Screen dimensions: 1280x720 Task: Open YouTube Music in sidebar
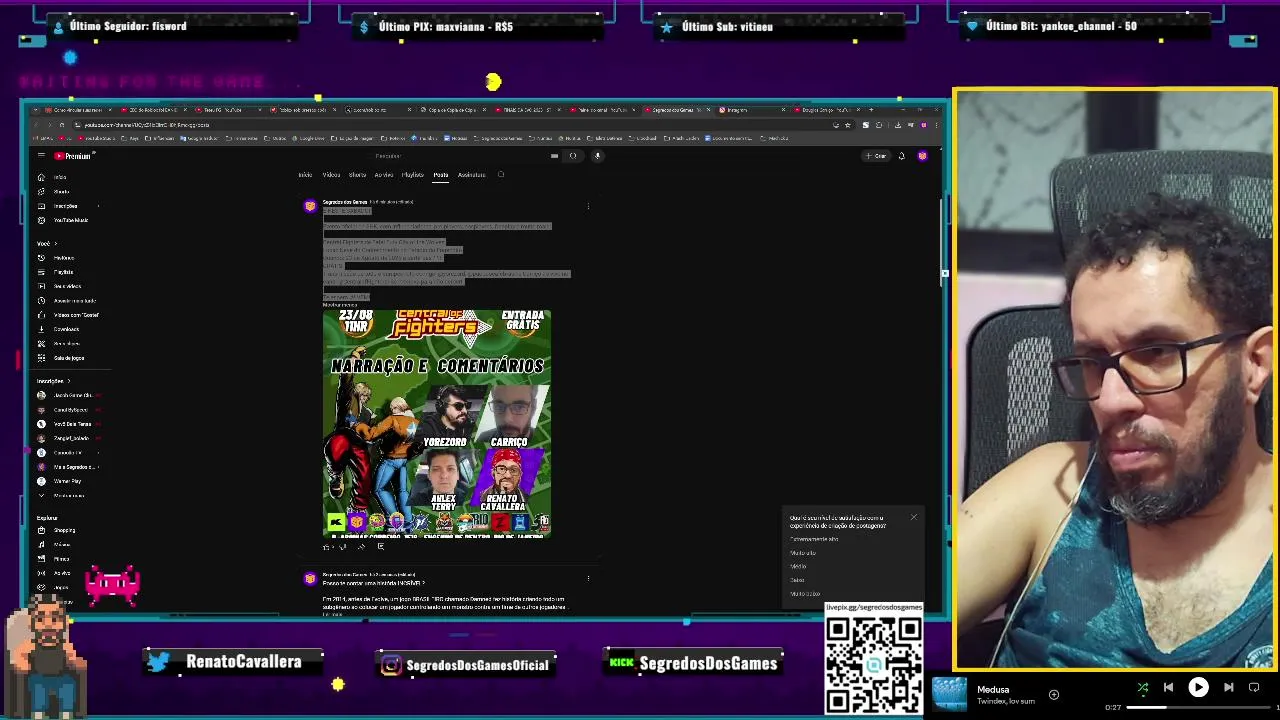[70, 220]
